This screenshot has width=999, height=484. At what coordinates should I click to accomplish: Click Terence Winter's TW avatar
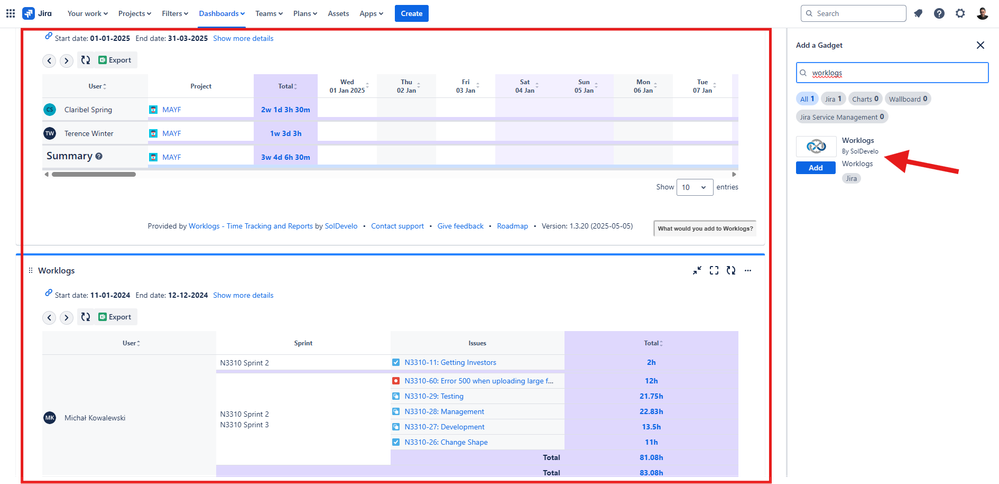(50, 133)
